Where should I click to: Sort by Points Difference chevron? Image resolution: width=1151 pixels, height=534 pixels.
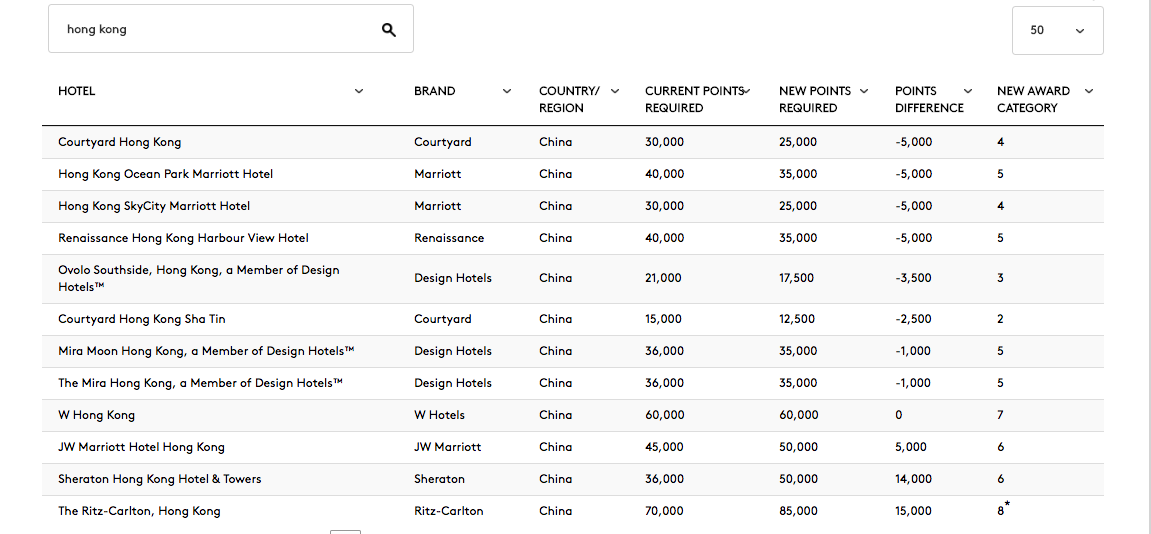pos(967,91)
